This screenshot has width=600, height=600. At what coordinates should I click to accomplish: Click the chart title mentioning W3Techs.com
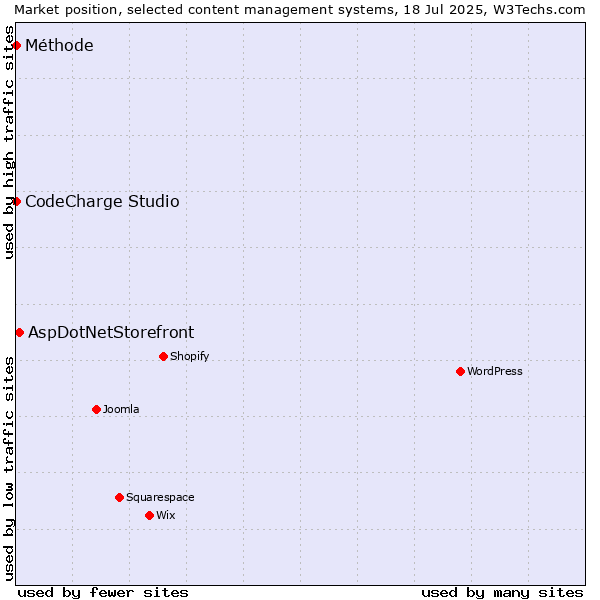point(300,10)
